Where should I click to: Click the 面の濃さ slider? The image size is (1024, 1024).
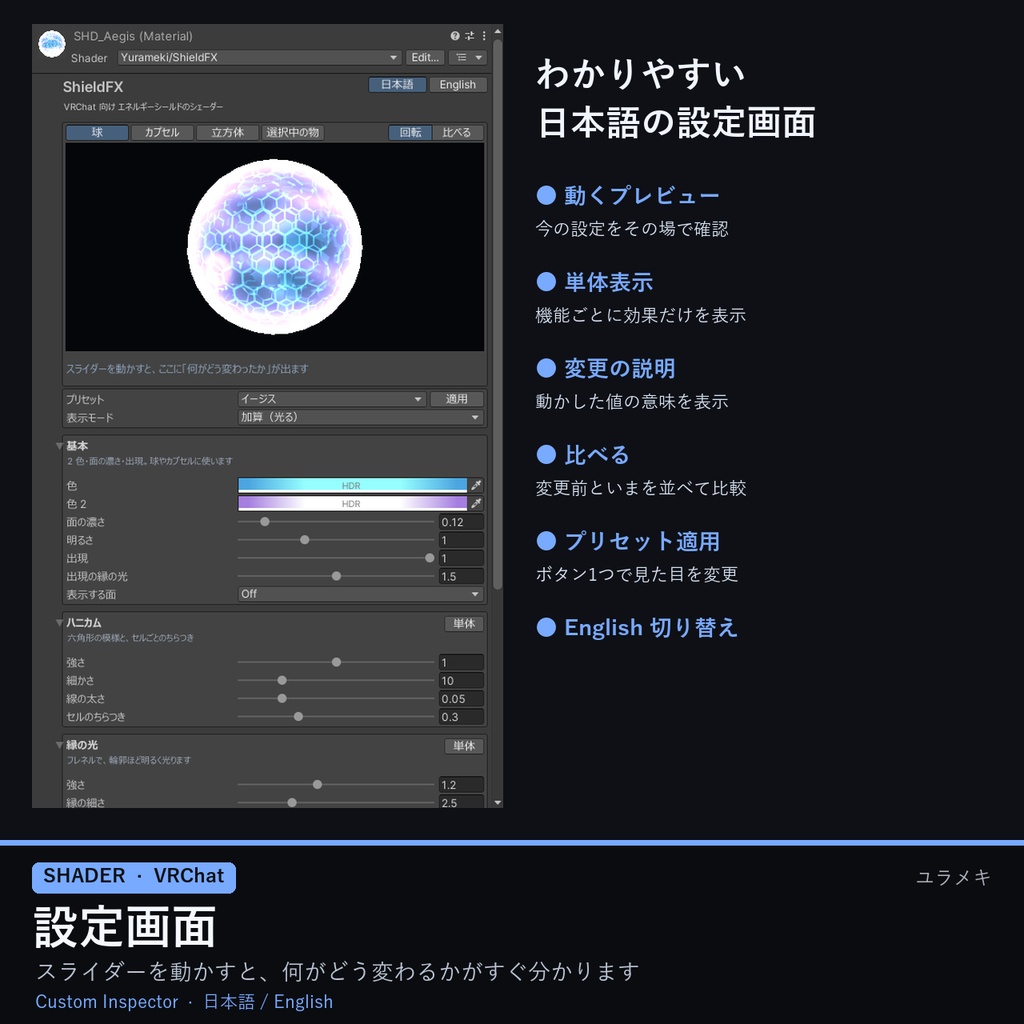pyautogui.click(x=336, y=522)
